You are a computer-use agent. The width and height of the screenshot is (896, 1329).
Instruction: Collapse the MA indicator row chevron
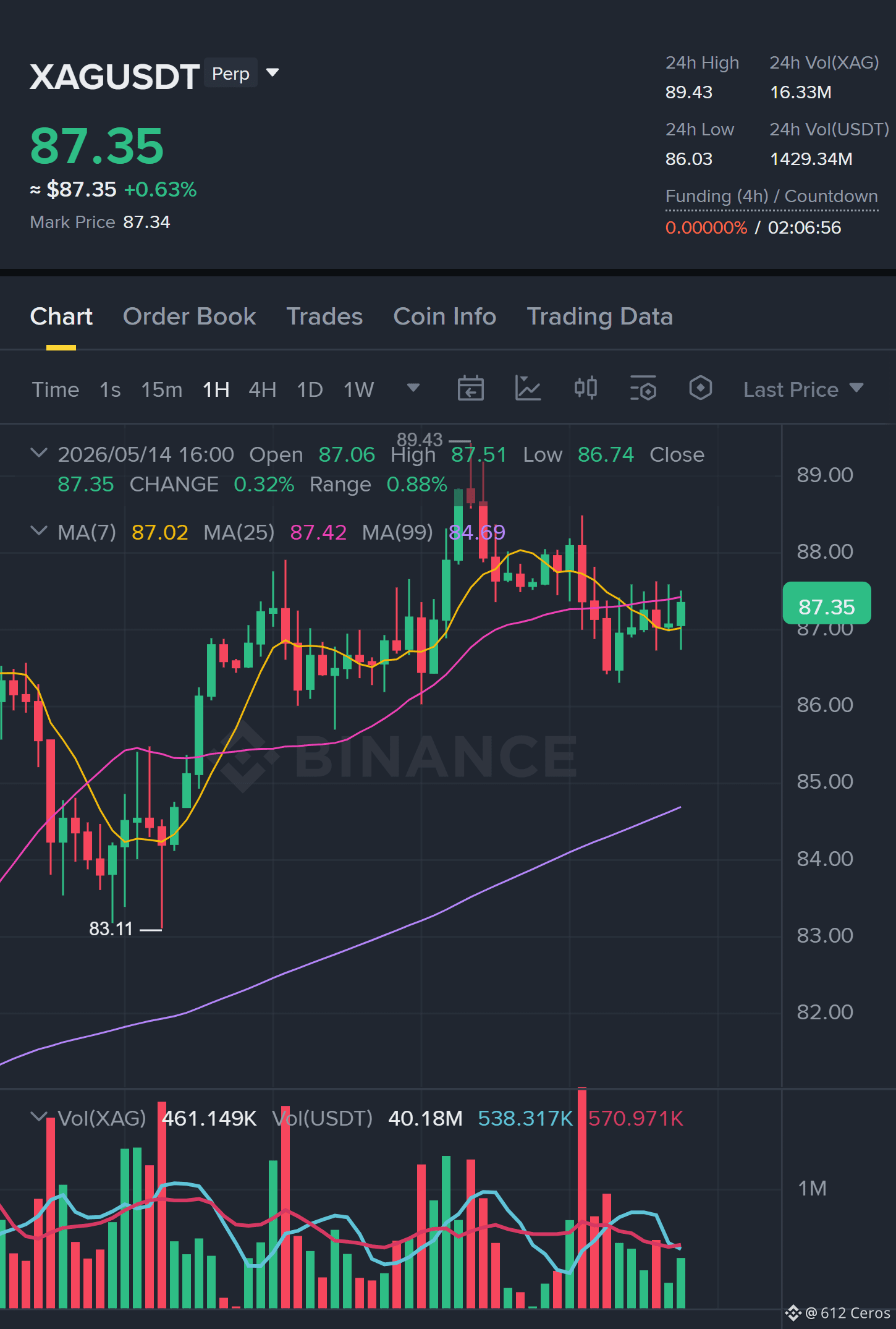(39, 531)
